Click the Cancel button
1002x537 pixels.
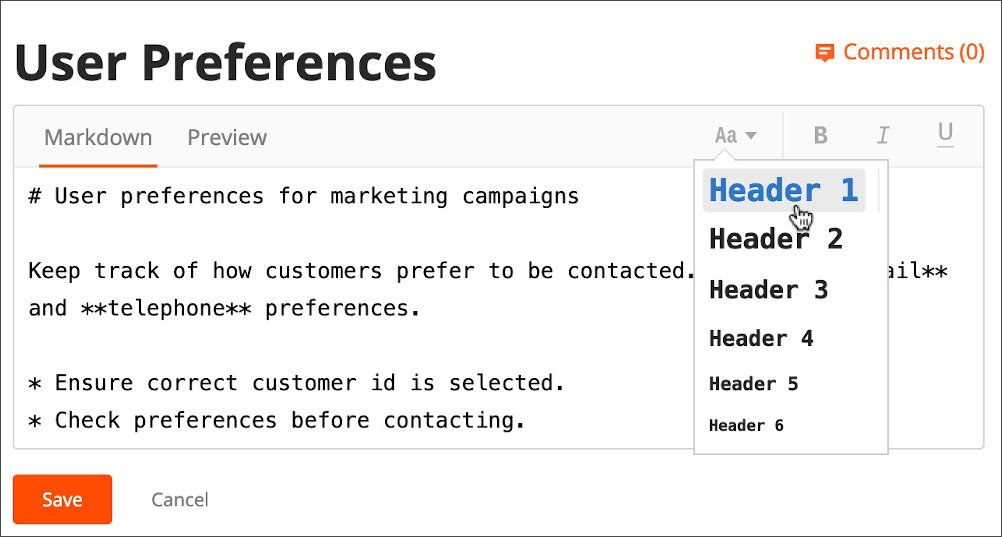(x=180, y=500)
